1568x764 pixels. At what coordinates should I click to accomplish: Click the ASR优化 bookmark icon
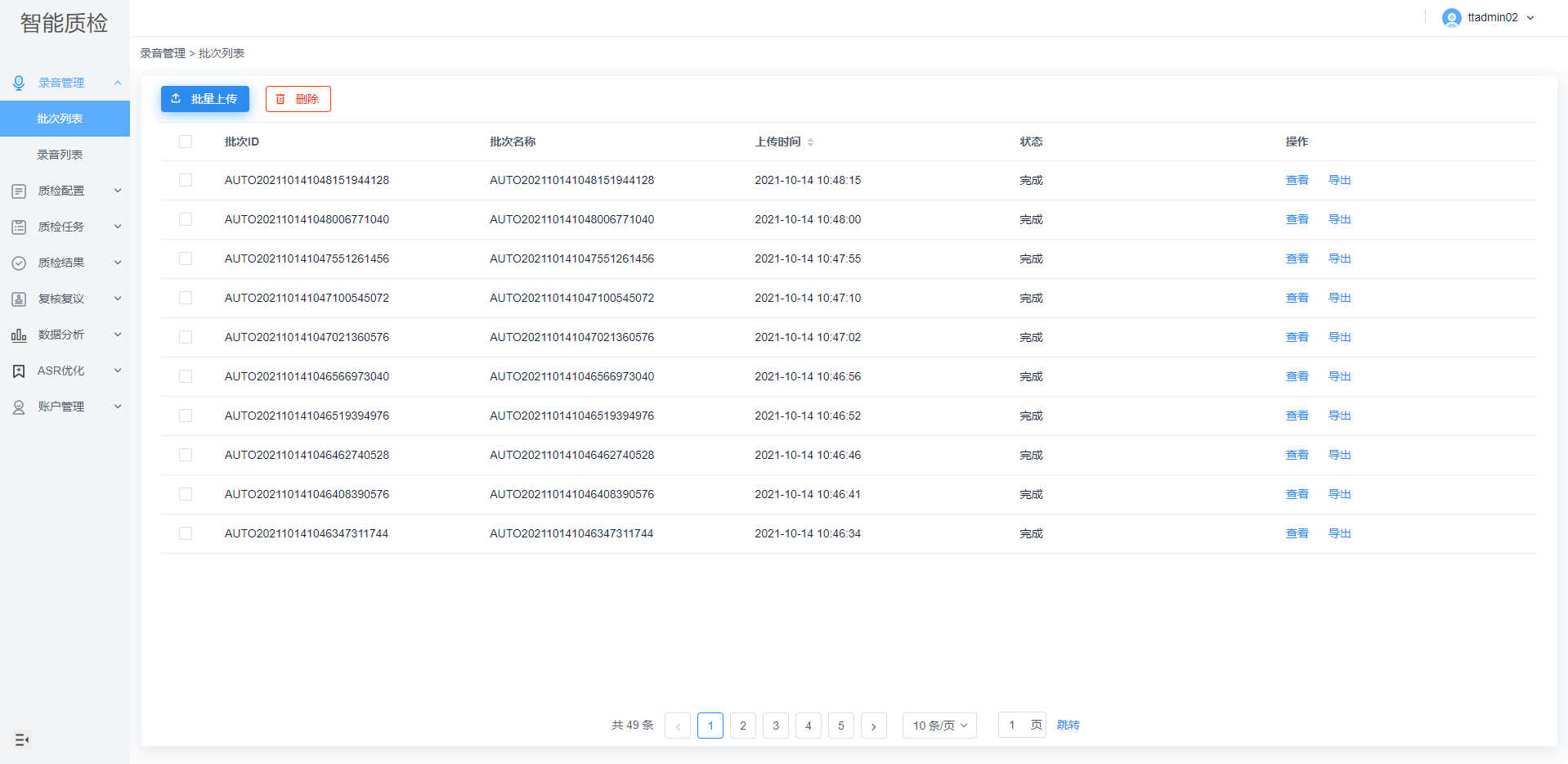[x=19, y=371]
